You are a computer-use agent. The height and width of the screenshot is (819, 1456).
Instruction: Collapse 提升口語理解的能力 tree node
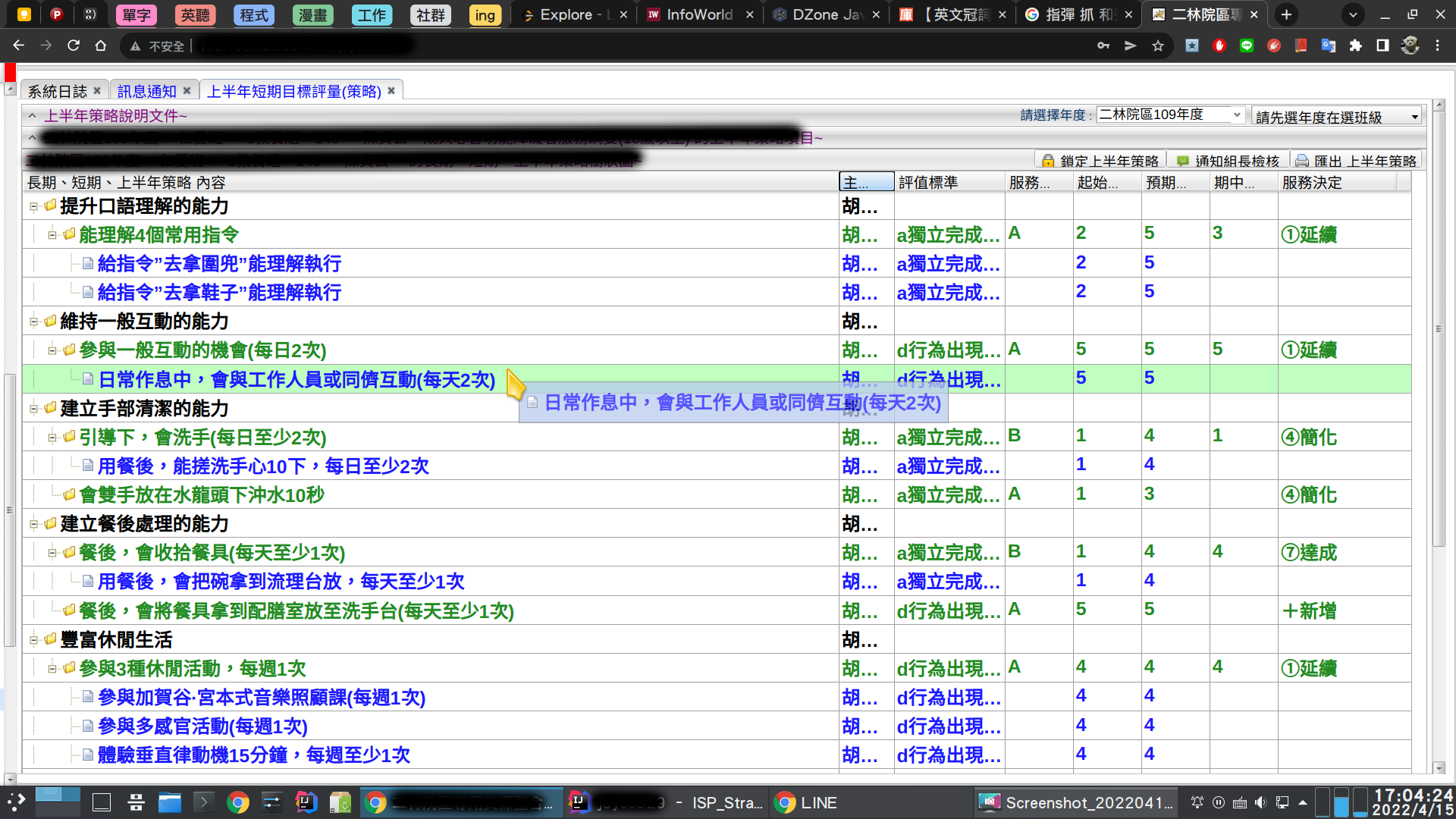click(x=33, y=206)
